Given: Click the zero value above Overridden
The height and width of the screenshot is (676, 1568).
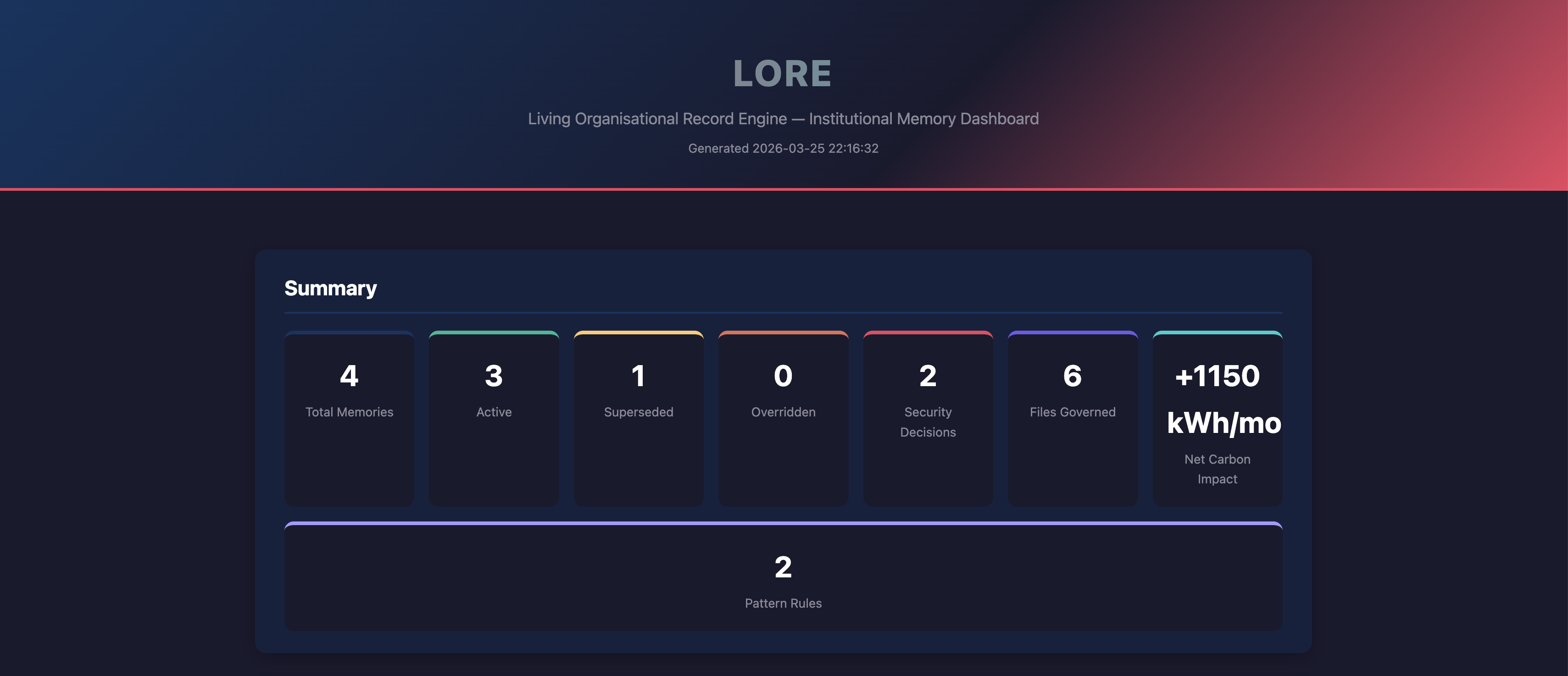Looking at the screenshot, I should 783,376.
